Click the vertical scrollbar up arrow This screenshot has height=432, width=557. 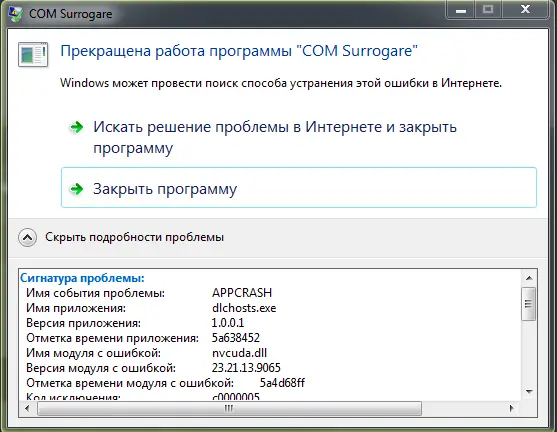point(529,278)
